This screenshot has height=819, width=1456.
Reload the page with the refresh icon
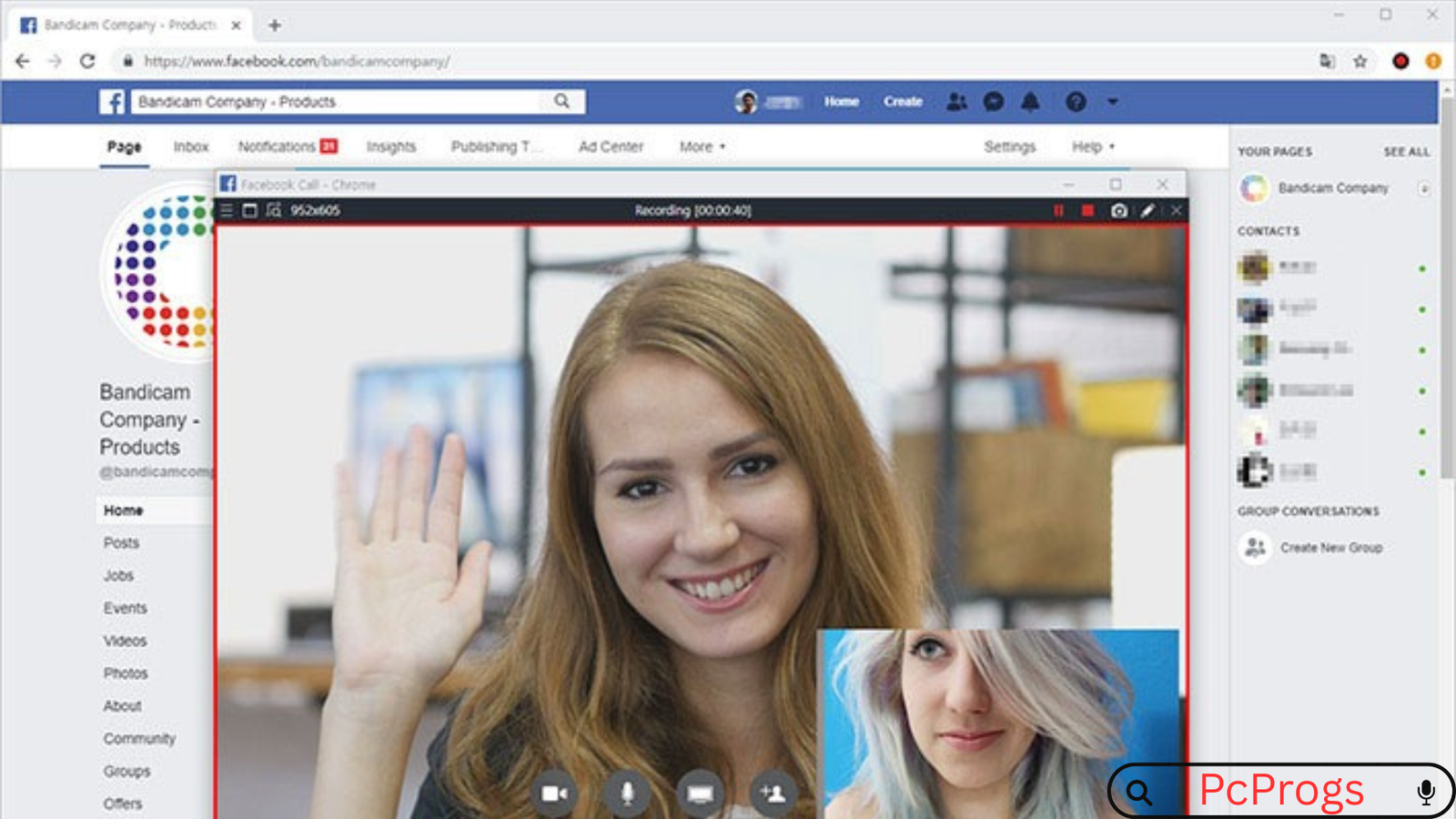tap(87, 61)
